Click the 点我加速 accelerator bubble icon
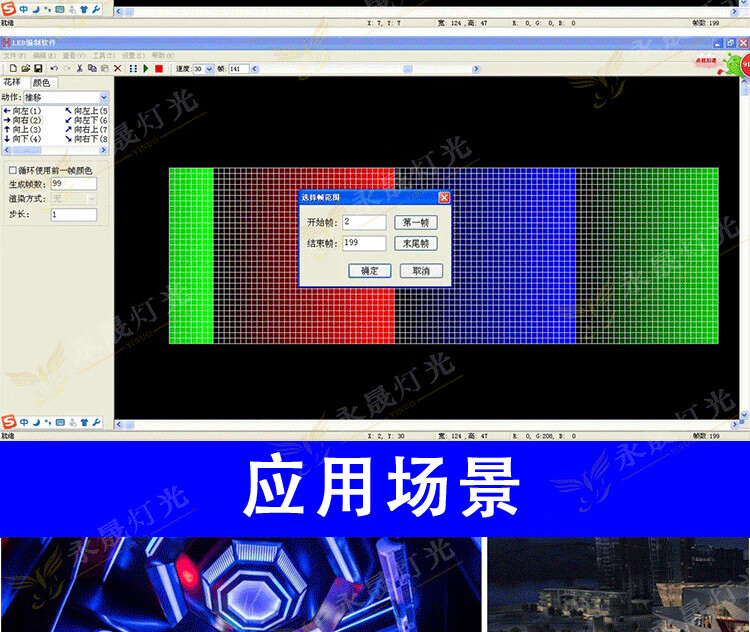The image size is (750, 632). pyautogui.click(x=708, y=60)
